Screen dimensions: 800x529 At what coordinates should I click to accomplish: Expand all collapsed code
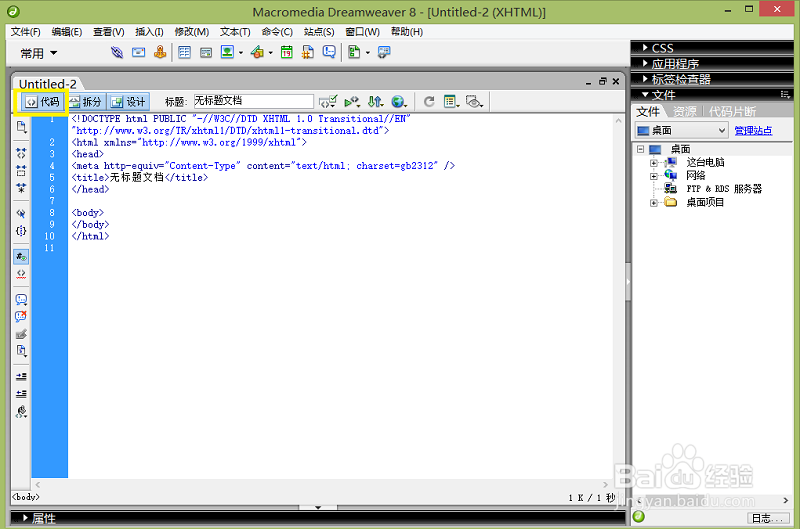click(21, 188)
